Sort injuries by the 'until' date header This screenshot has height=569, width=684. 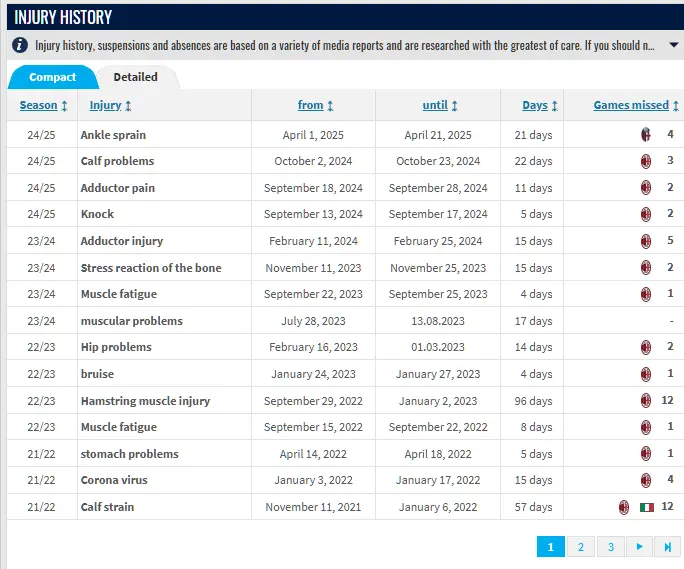click(440, 105)
